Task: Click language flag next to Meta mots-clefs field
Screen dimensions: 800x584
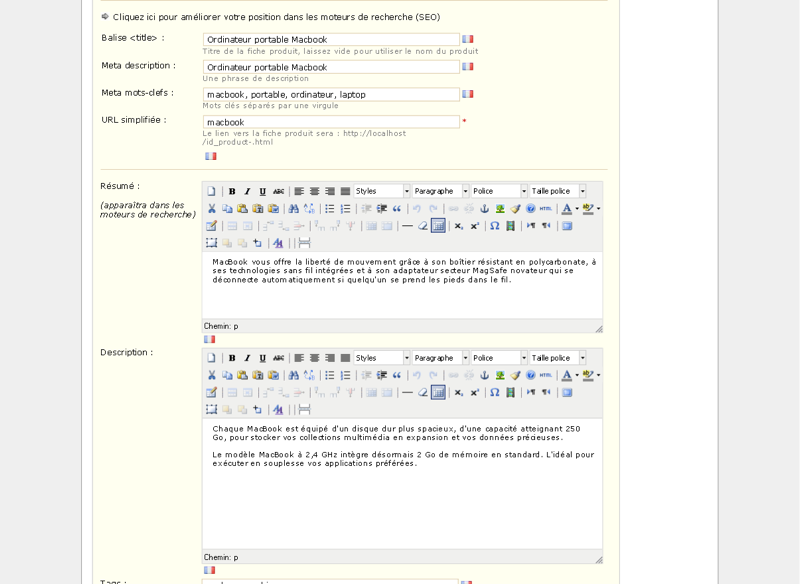Action: [468, 94]
